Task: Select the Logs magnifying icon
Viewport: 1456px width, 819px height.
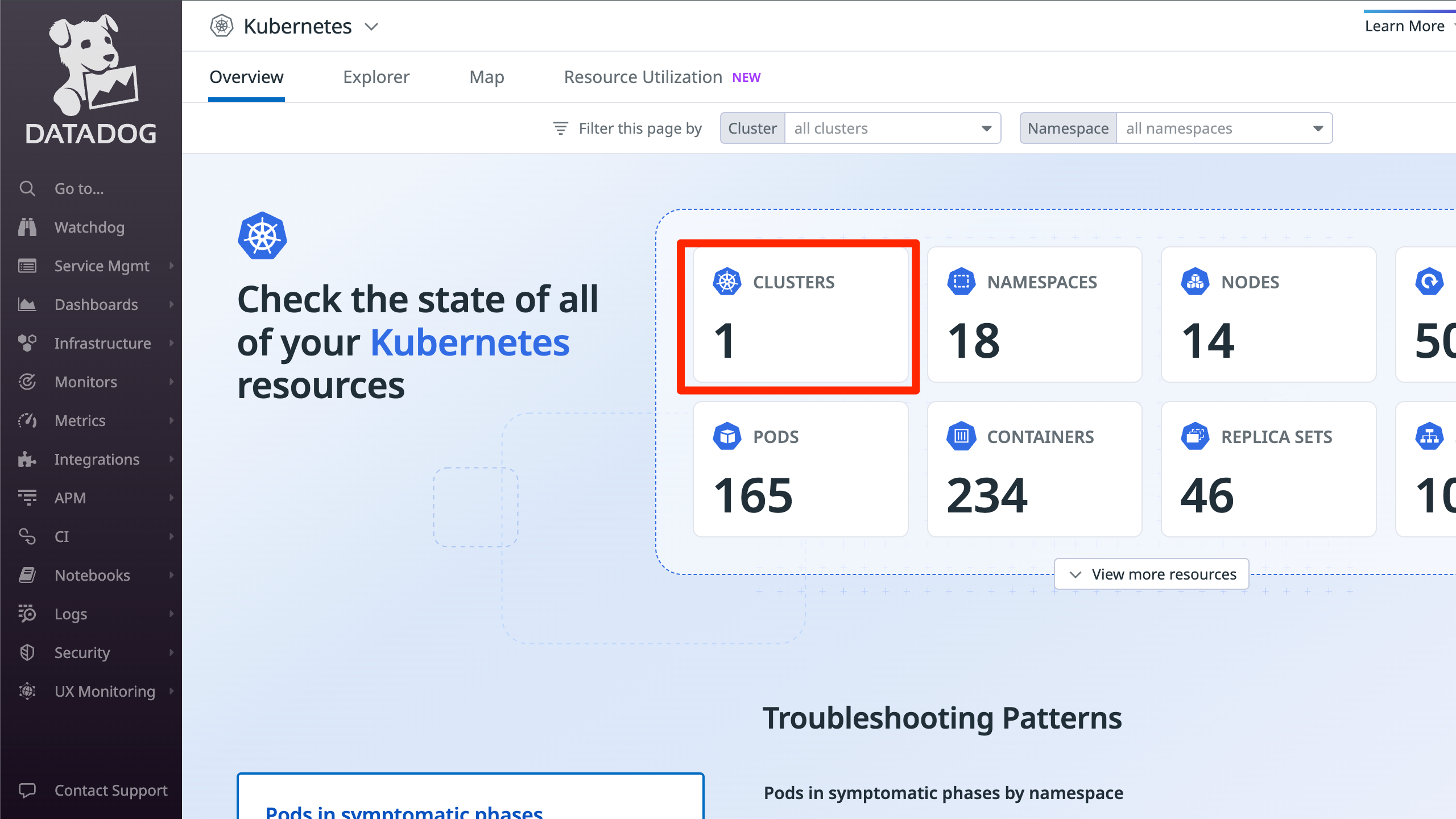Action: [x=27, y=614]
